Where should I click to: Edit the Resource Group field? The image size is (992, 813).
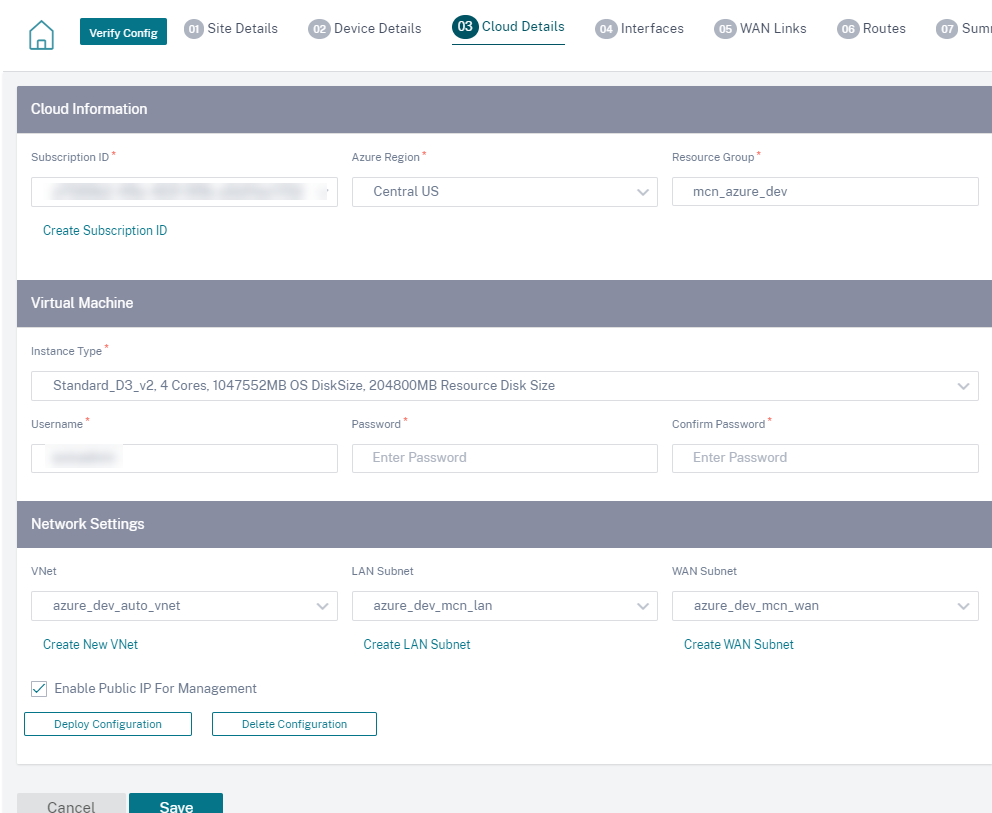[x=825, y=192]
